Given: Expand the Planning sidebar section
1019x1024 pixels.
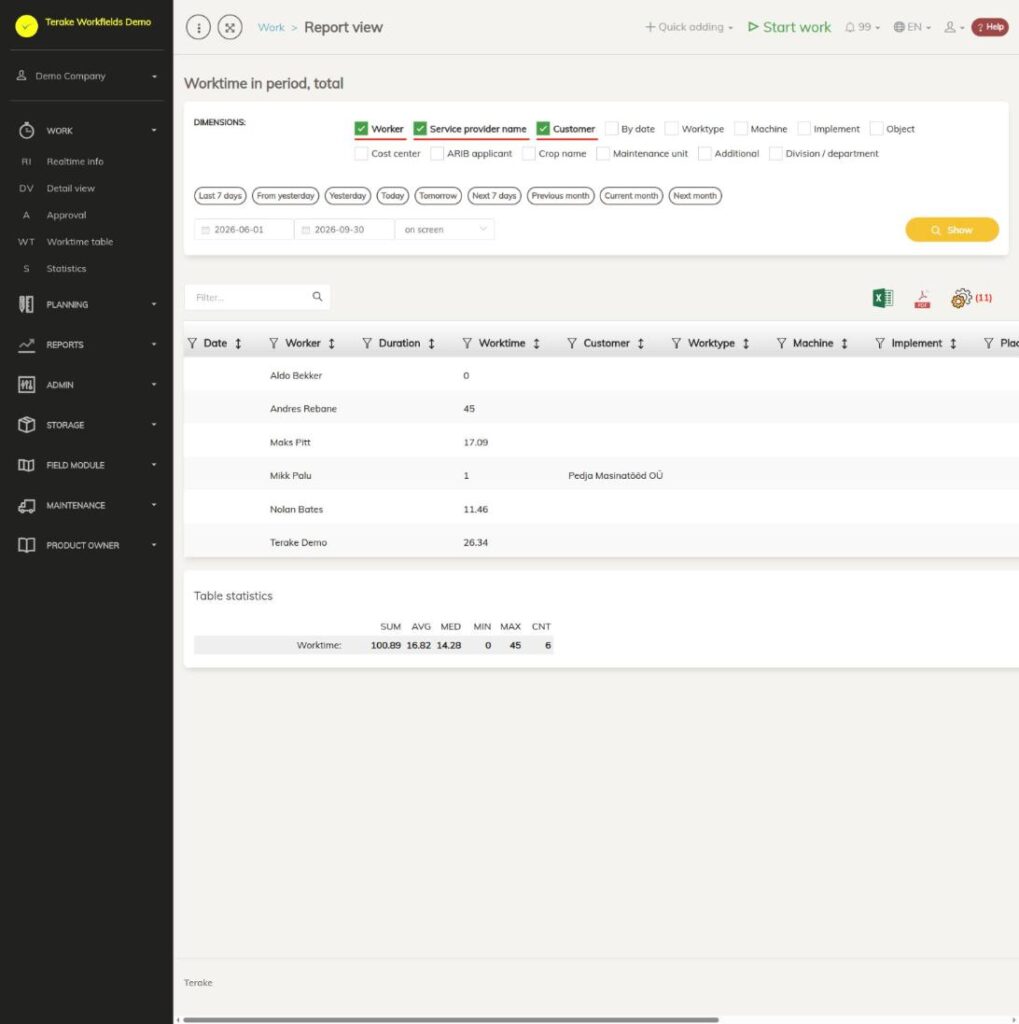Looking at the screenshot, I should pos(87,304).
